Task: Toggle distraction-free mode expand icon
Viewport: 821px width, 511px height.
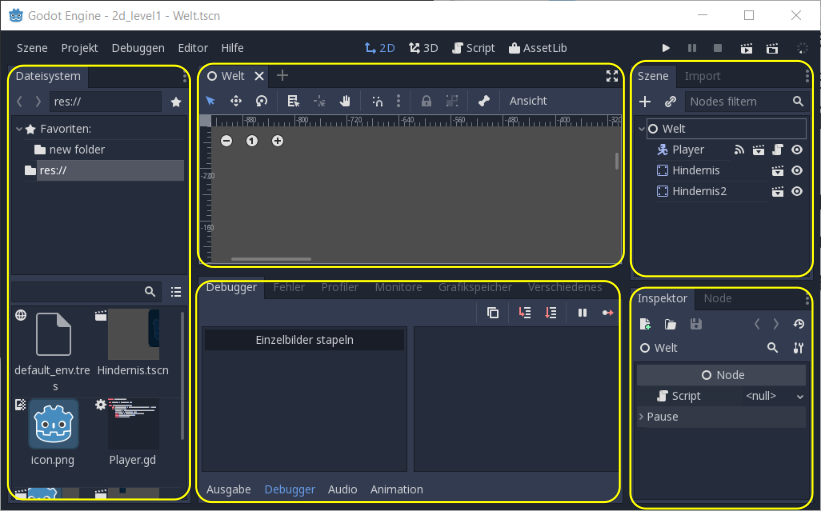Action: [612, 76]
